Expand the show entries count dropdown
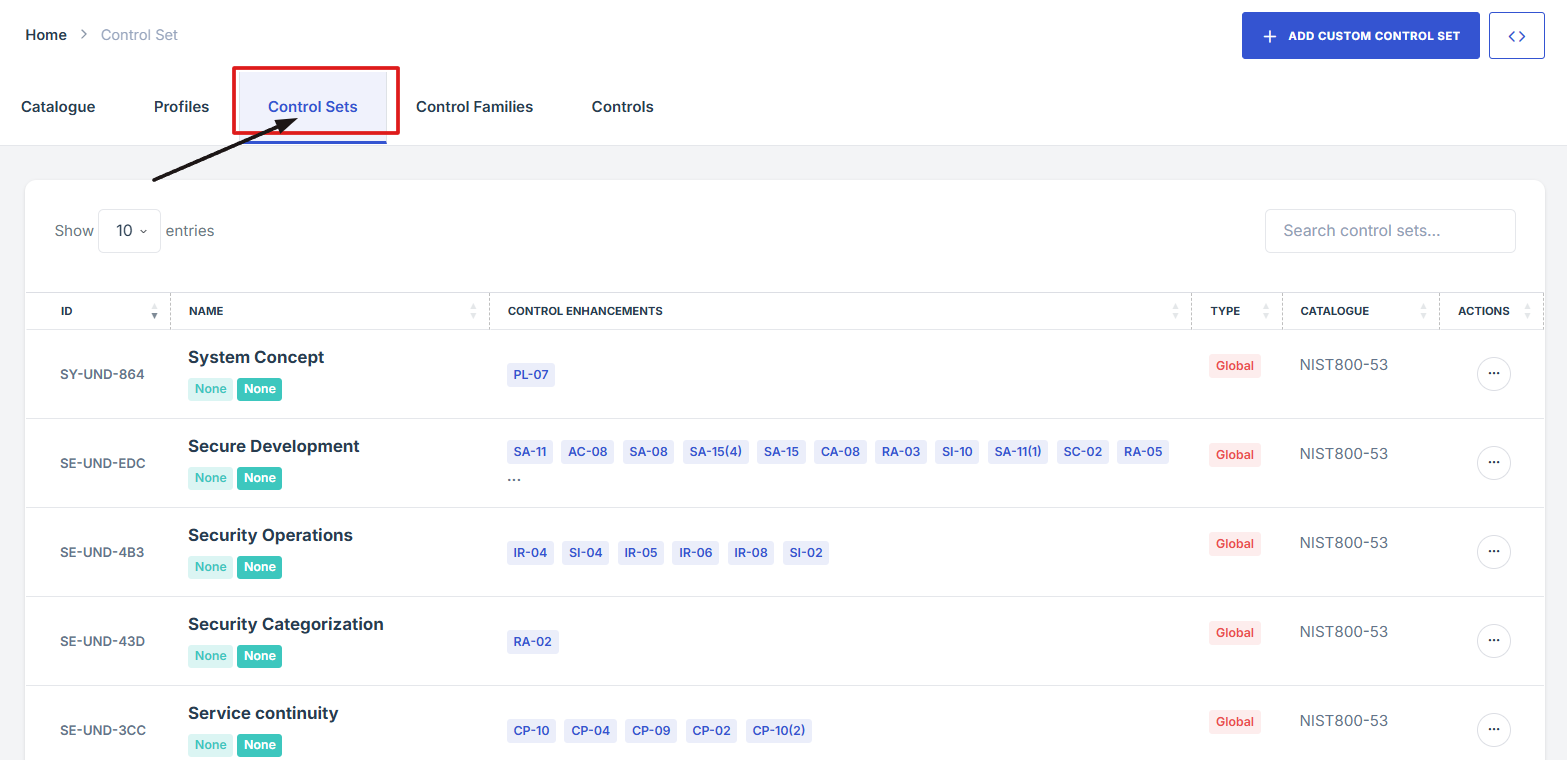This screenshot has width=1567, height=760. 129,231
